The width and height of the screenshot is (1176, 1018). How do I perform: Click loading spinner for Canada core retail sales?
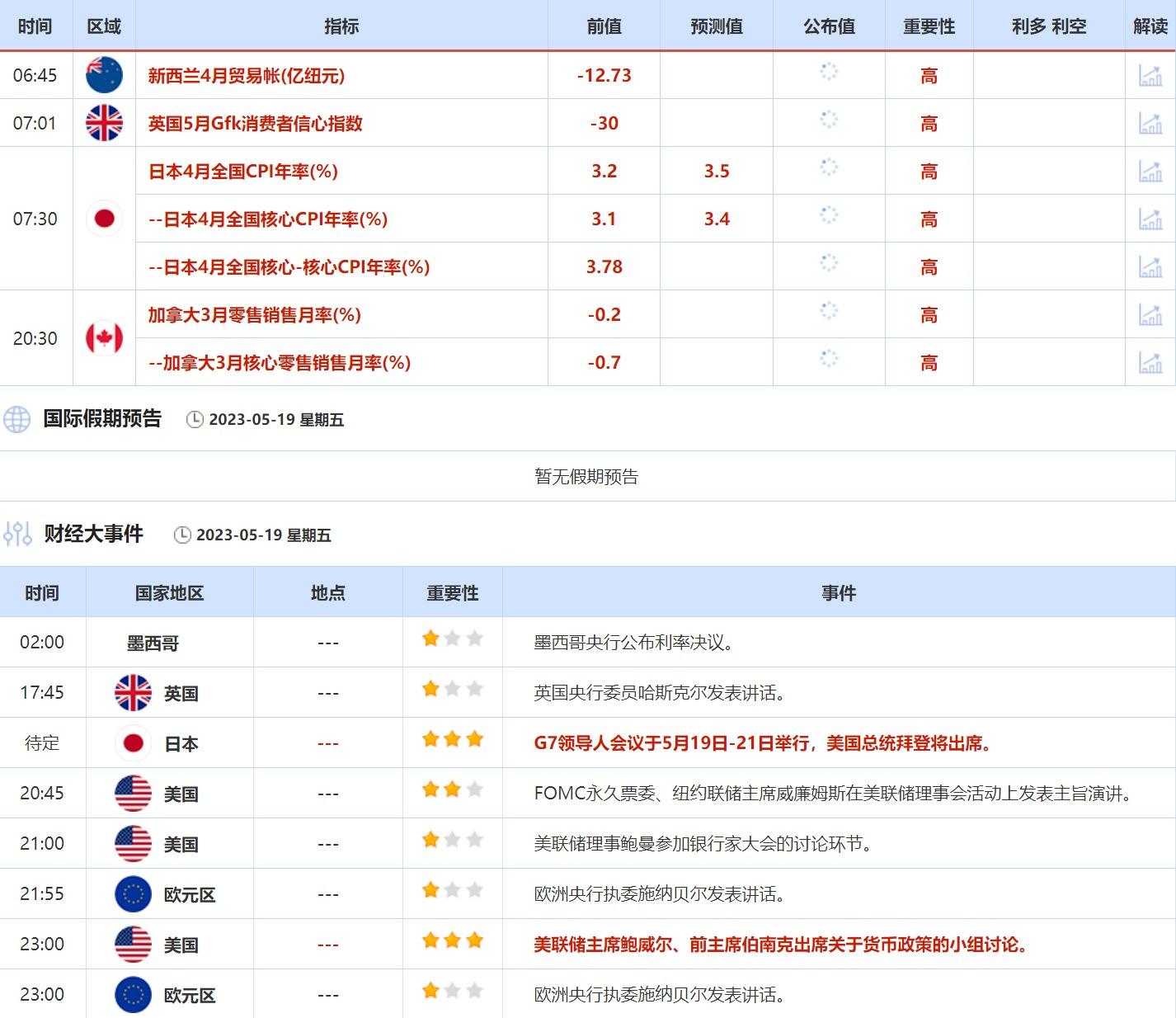tap(828, 359)
